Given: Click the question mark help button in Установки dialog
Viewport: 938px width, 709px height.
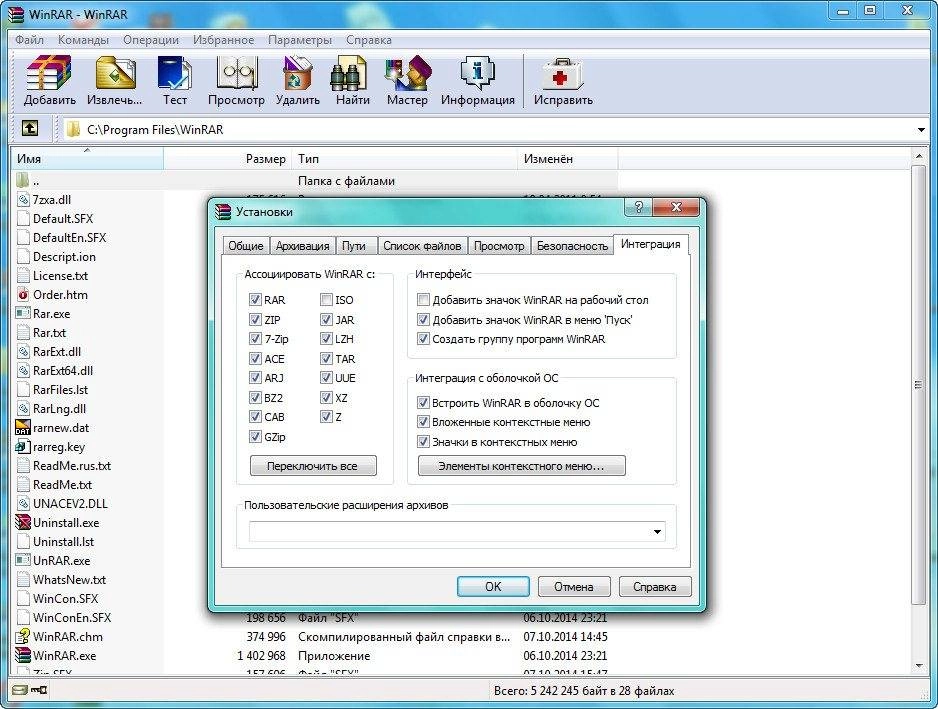Looking at the screenshot, I should (638, 207).
